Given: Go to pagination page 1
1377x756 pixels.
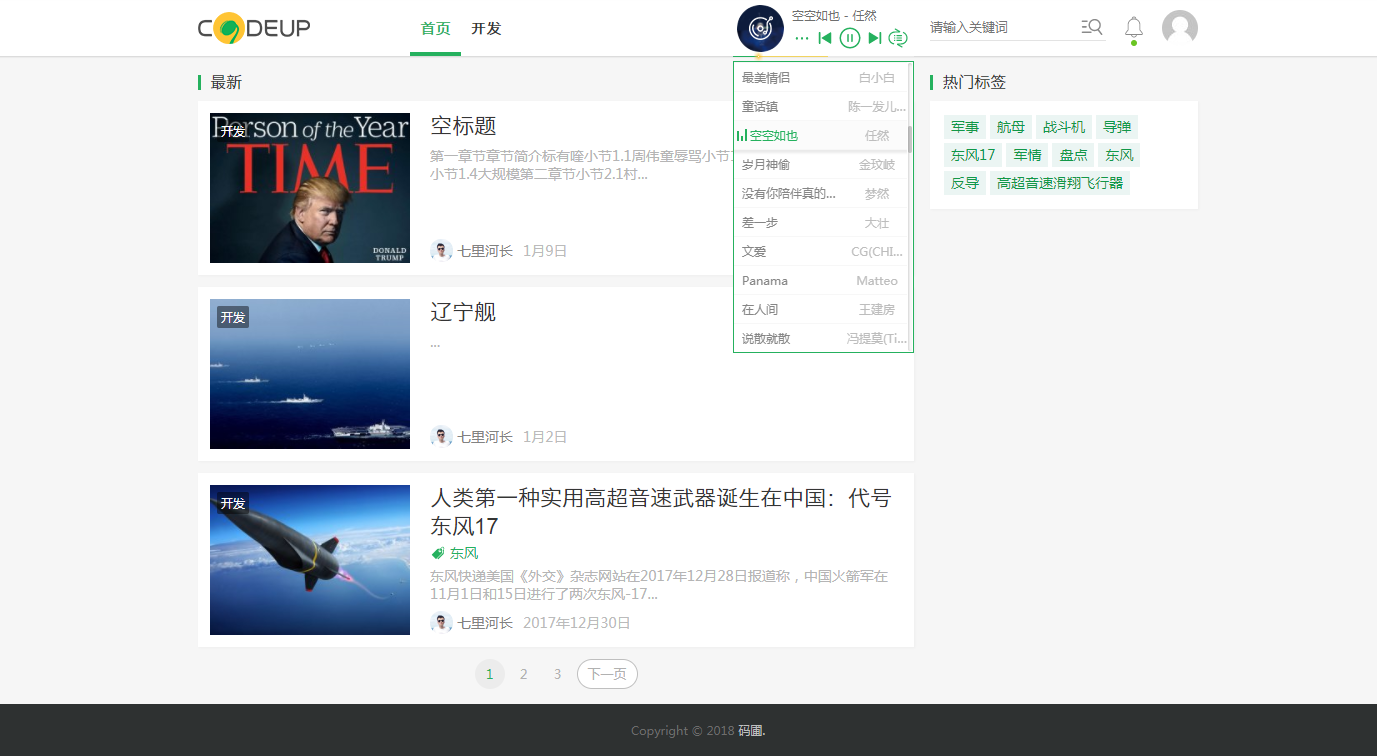Looking at the screenshot, I should pyautogui.click(x=489, y=674).
